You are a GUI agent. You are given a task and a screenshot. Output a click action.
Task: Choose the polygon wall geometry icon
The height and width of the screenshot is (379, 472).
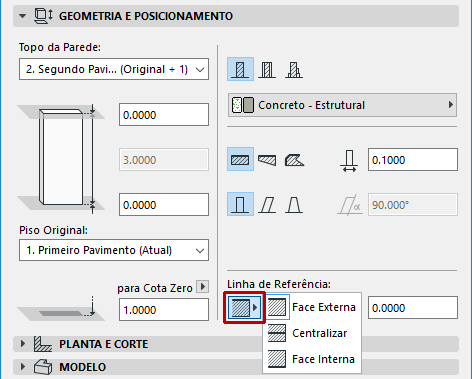click(x=294, y=160)
